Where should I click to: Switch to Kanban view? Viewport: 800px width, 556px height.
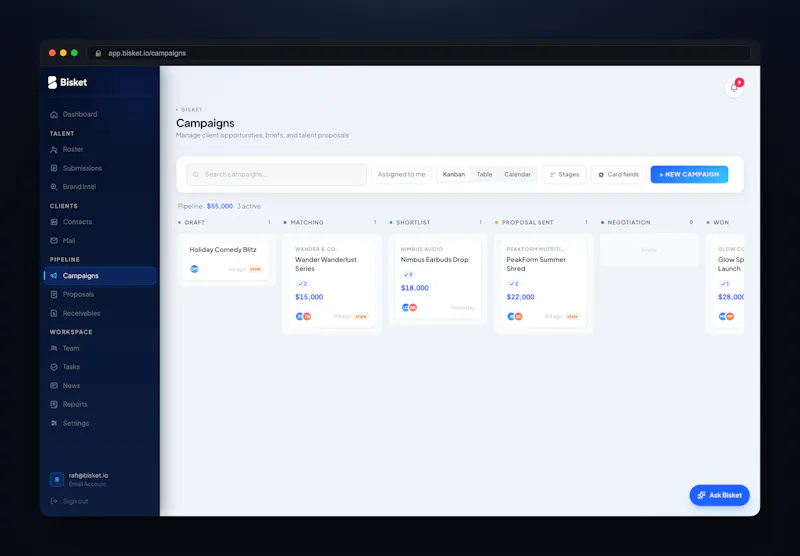[x=454, y=174]
